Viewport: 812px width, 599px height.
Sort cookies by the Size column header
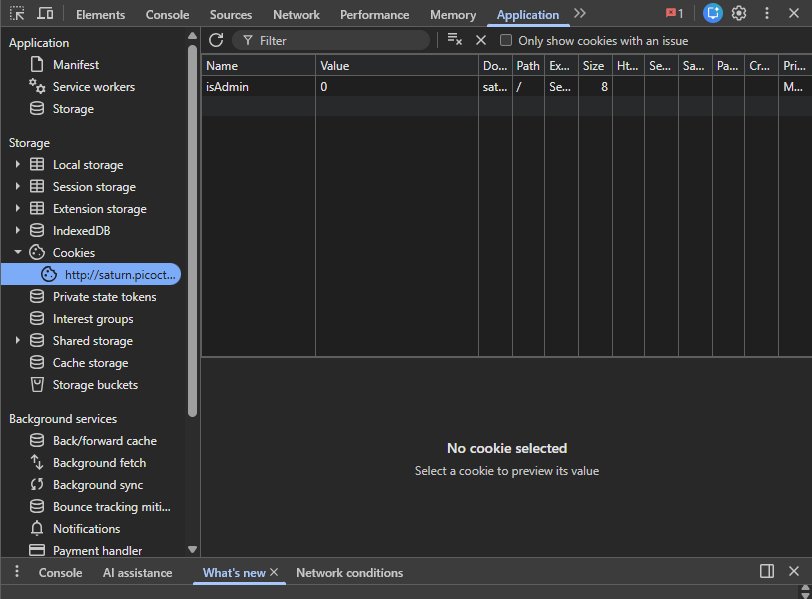[595, 66]
